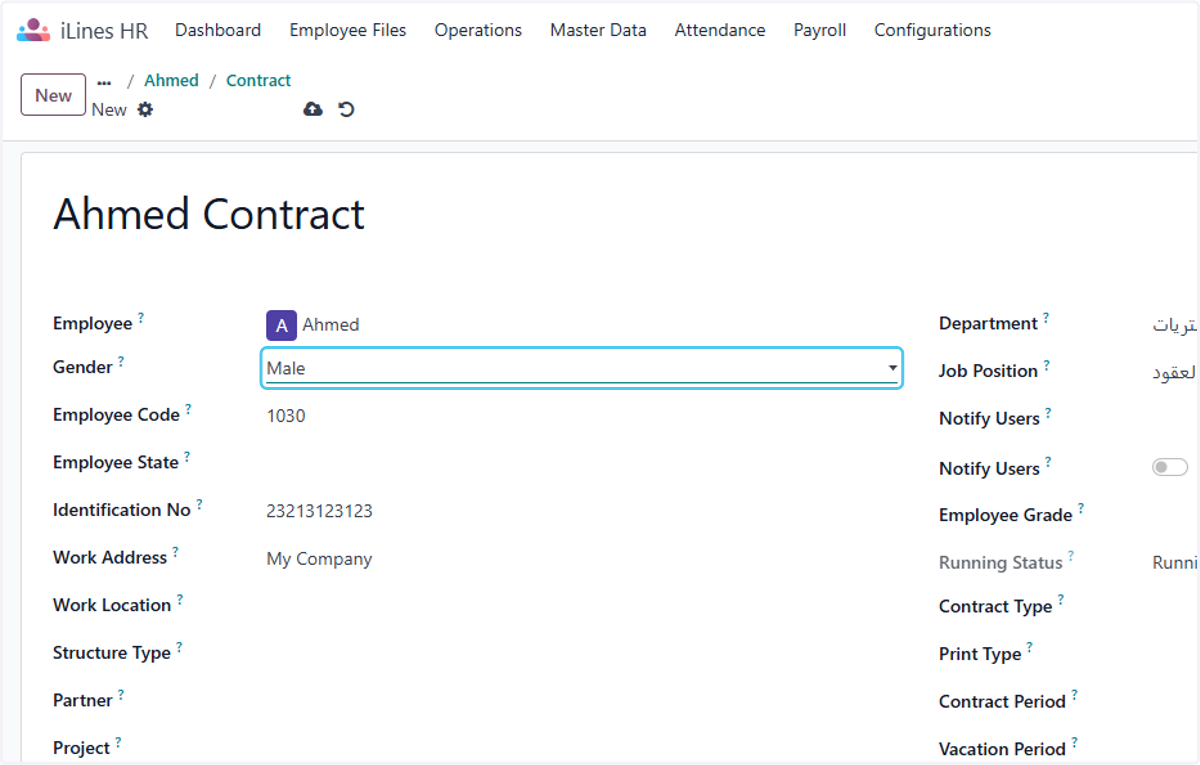Edit the Ahmed Contract title field
The height and width of the screenshot is (765, 1200).
[209, 214]
